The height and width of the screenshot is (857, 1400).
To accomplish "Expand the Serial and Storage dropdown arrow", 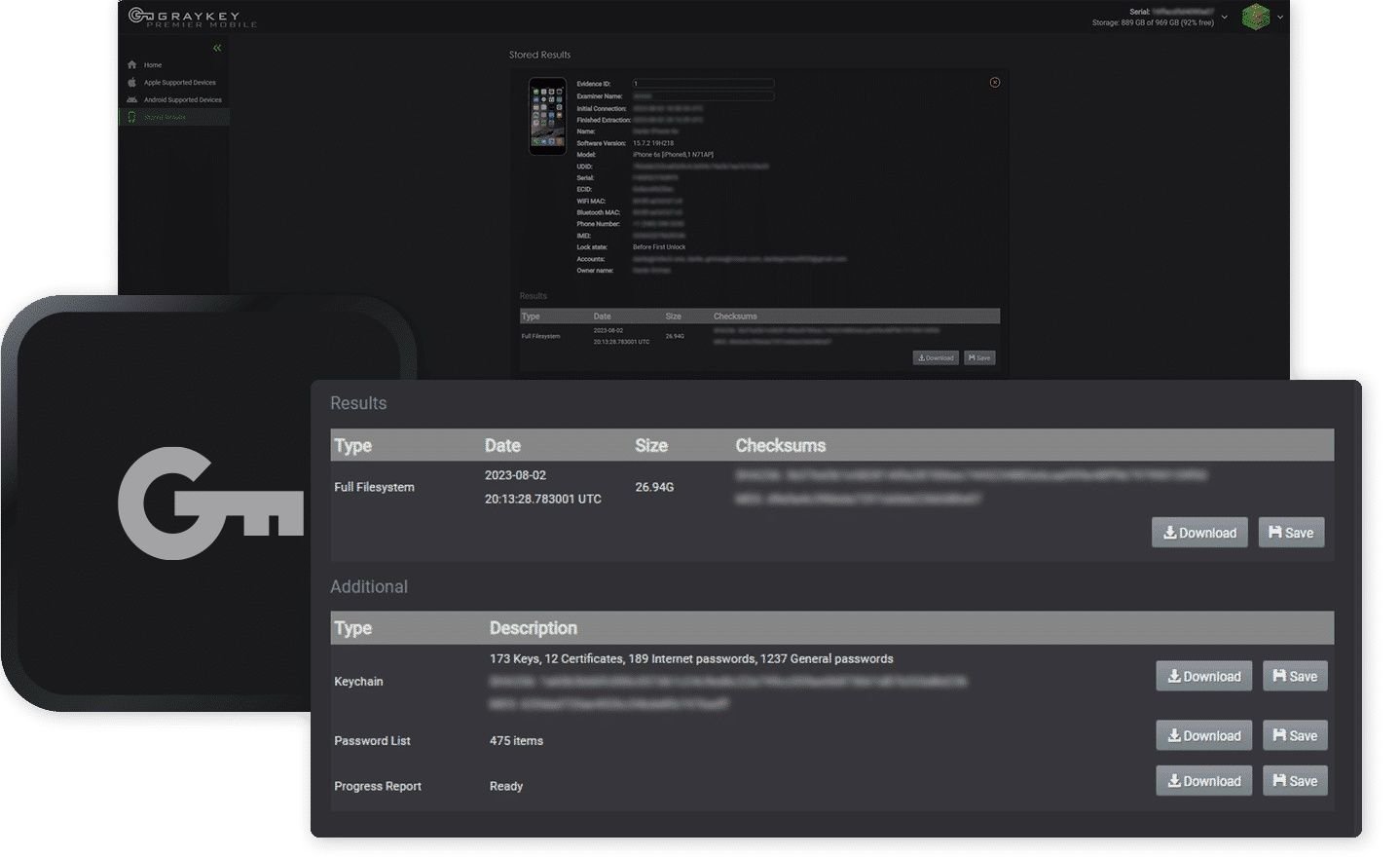I will point(1224,18).
